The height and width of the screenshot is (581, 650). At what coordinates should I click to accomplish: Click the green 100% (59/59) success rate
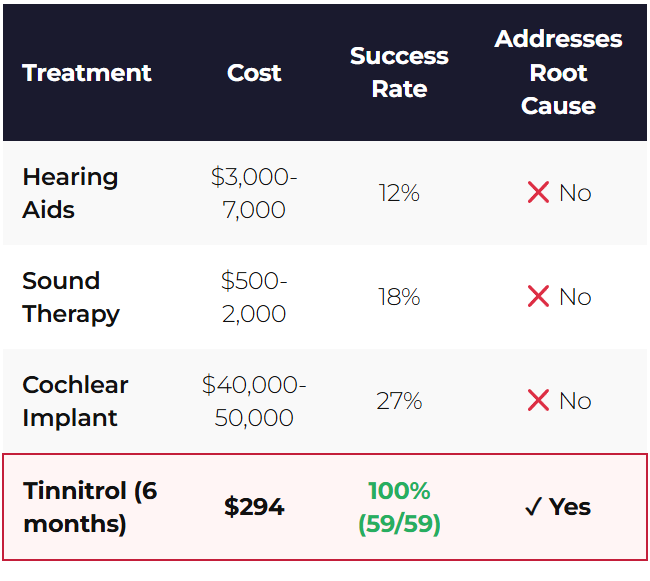pyautogui.click(x=399, y=507)
